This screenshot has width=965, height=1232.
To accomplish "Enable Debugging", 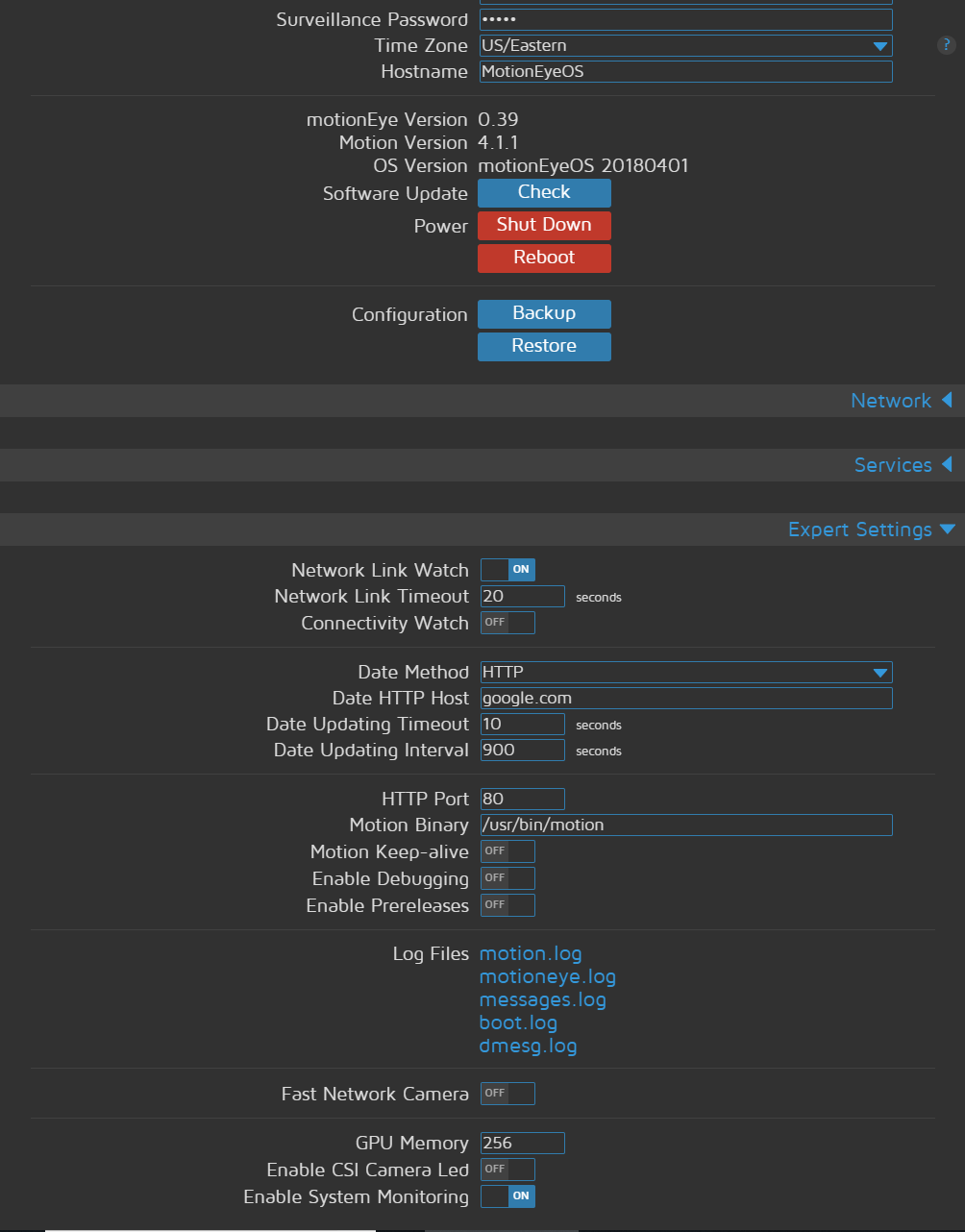I will pyautogui.click(x=507, y=877).
